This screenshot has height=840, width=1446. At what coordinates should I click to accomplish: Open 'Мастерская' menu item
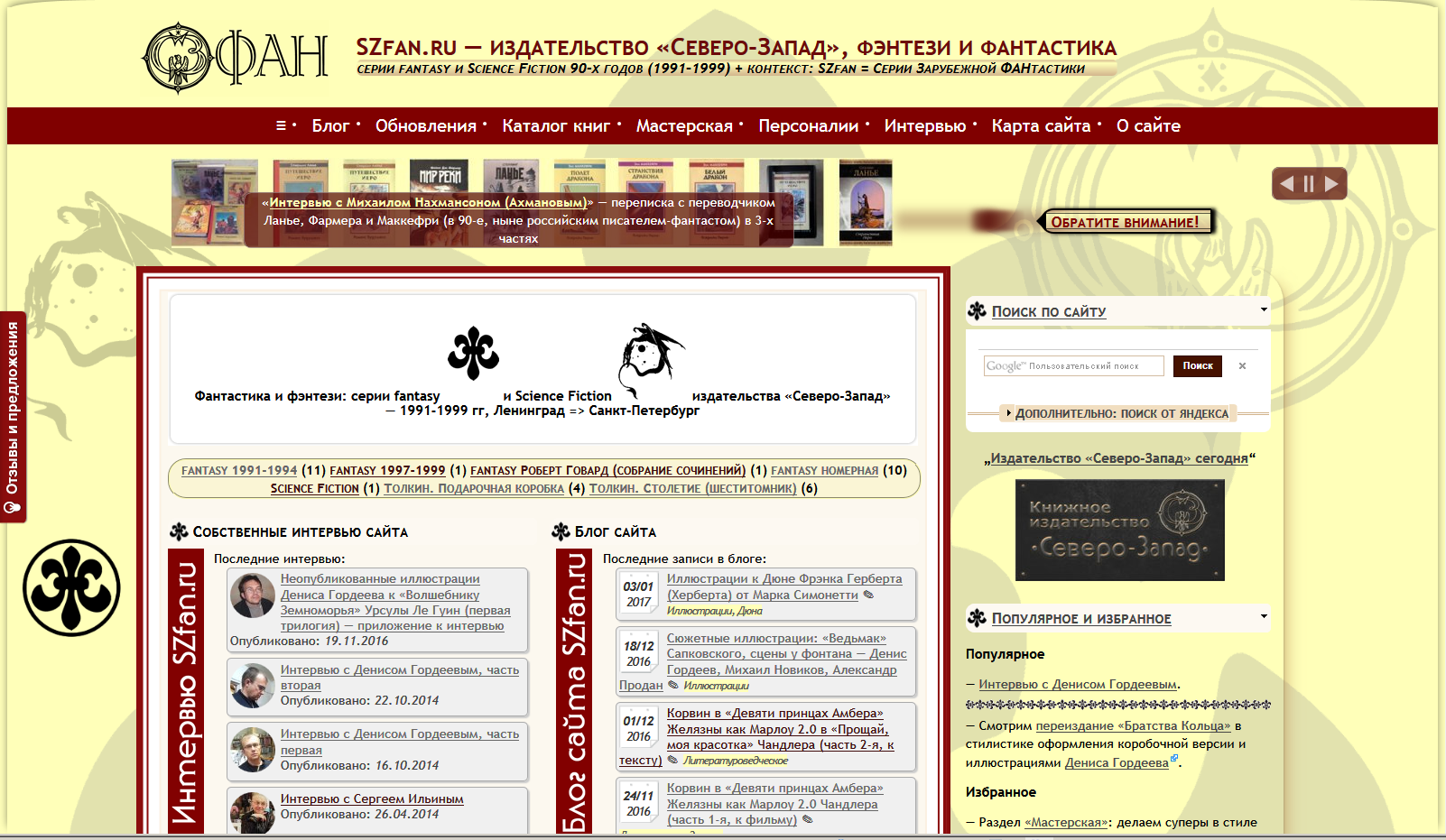click(684, 126)
